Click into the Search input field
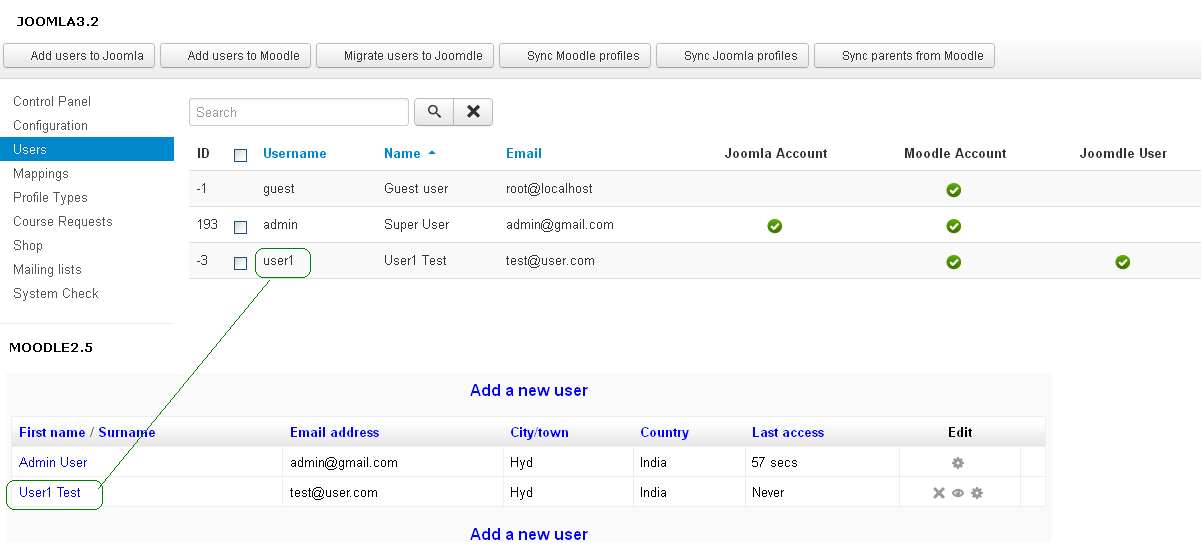Viewport: 1204px width, 553px height. 298,112
